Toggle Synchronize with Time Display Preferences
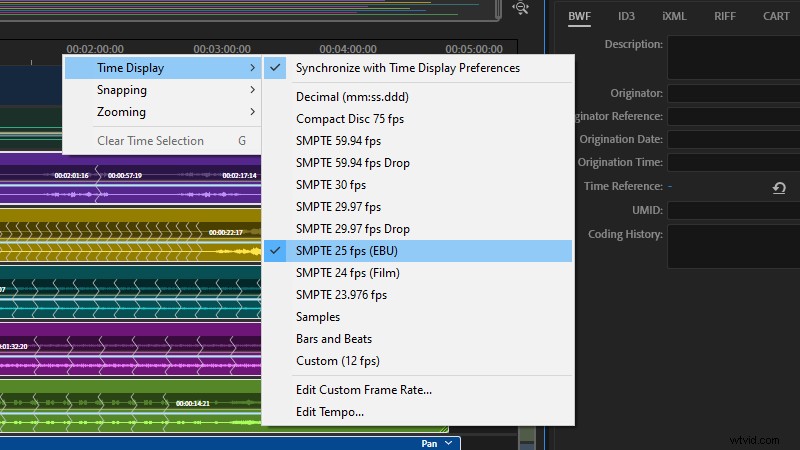 point(418,68)
